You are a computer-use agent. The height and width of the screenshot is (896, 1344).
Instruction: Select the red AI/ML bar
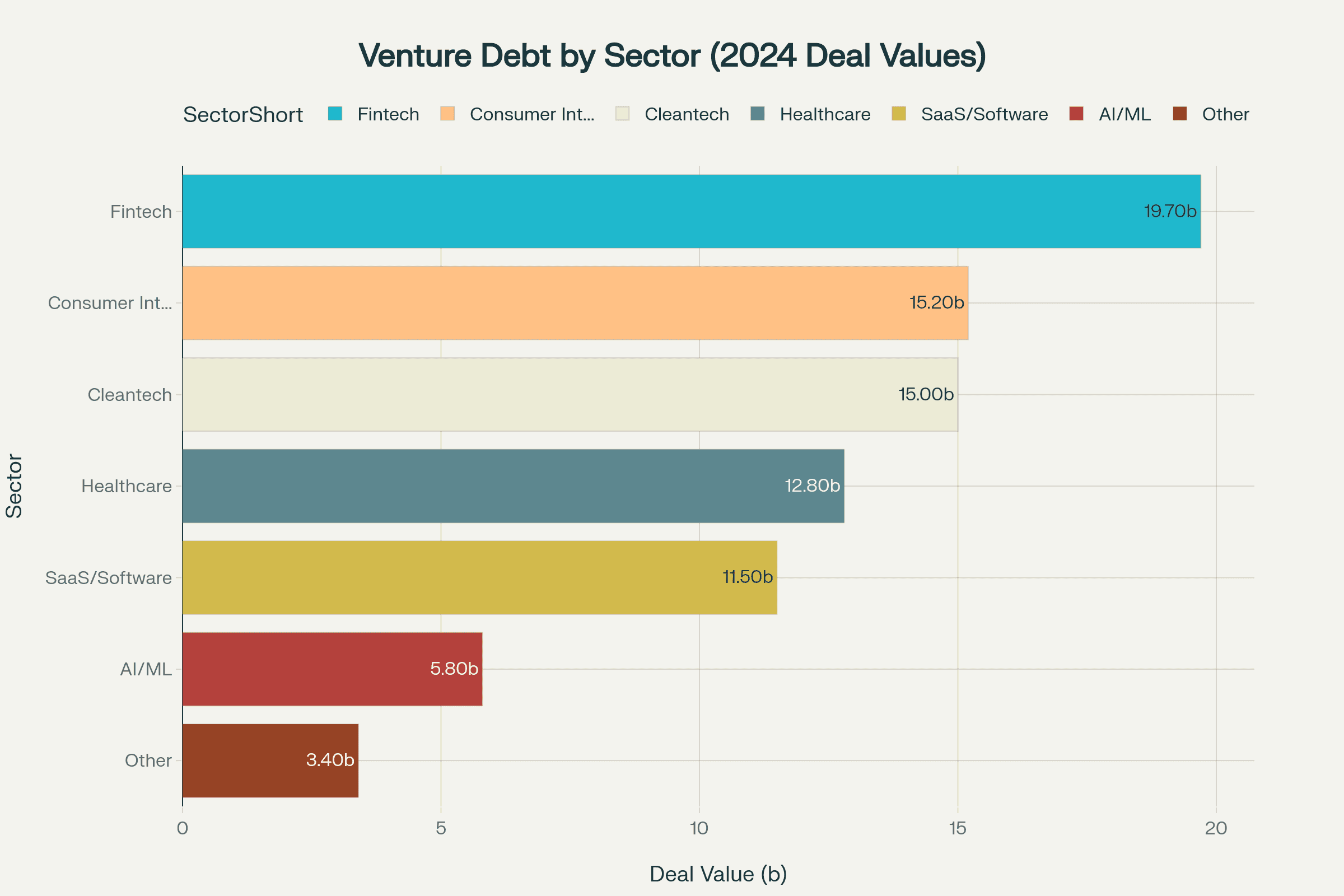pos(332,669)
